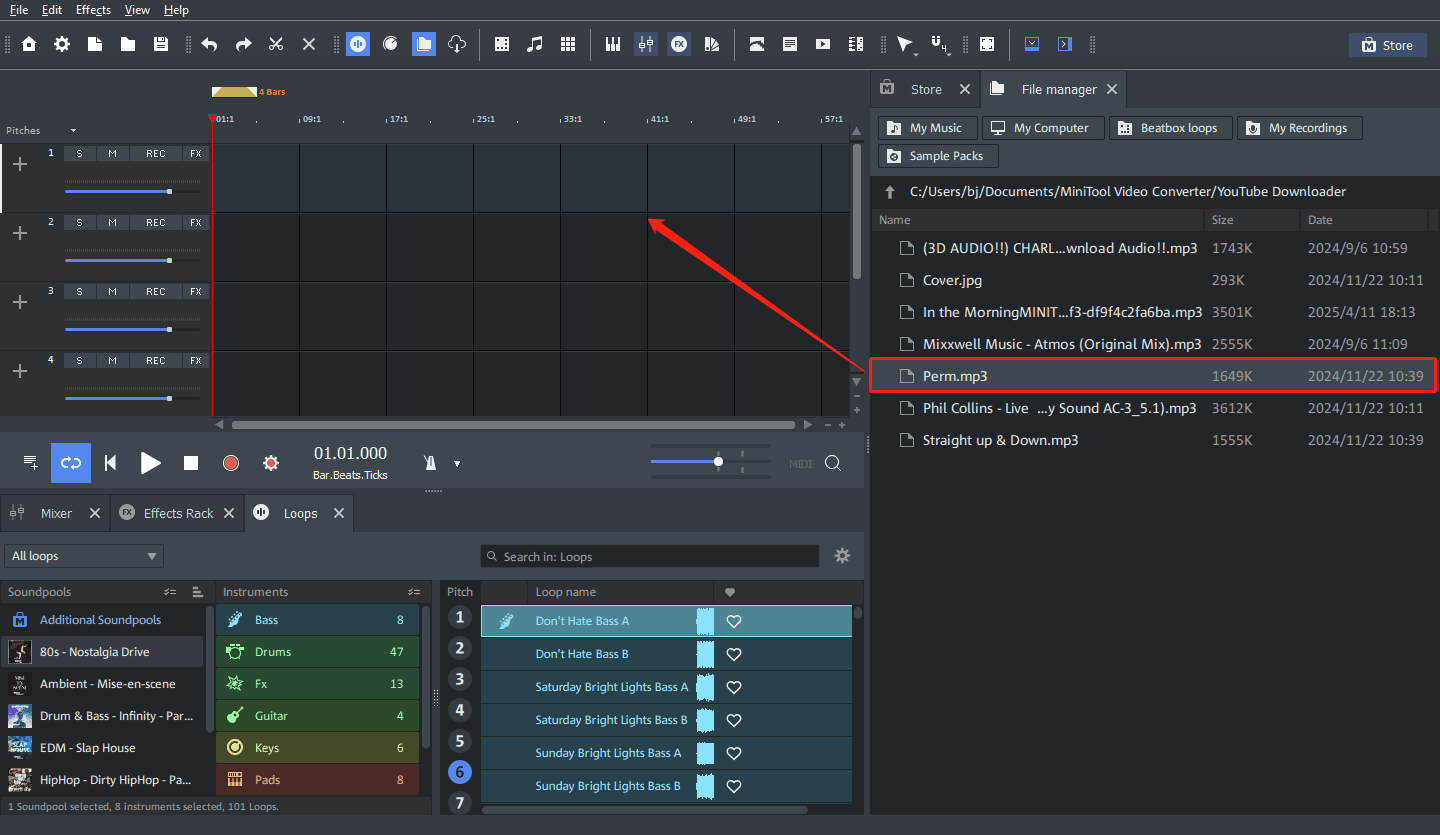Open the Effects menu
This screenshot has height=835, width=1440.
pos(93,10)
